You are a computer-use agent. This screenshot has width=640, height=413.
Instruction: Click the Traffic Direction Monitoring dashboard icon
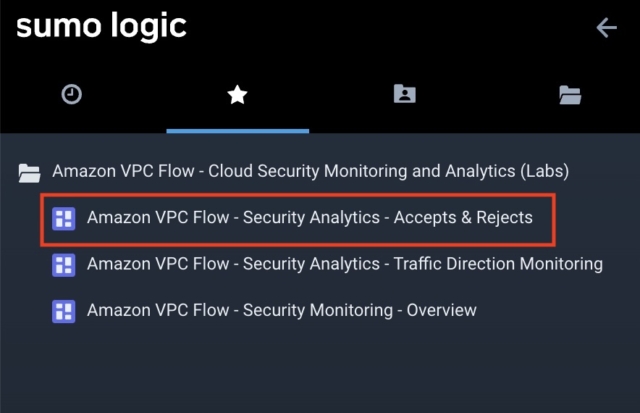64,265
